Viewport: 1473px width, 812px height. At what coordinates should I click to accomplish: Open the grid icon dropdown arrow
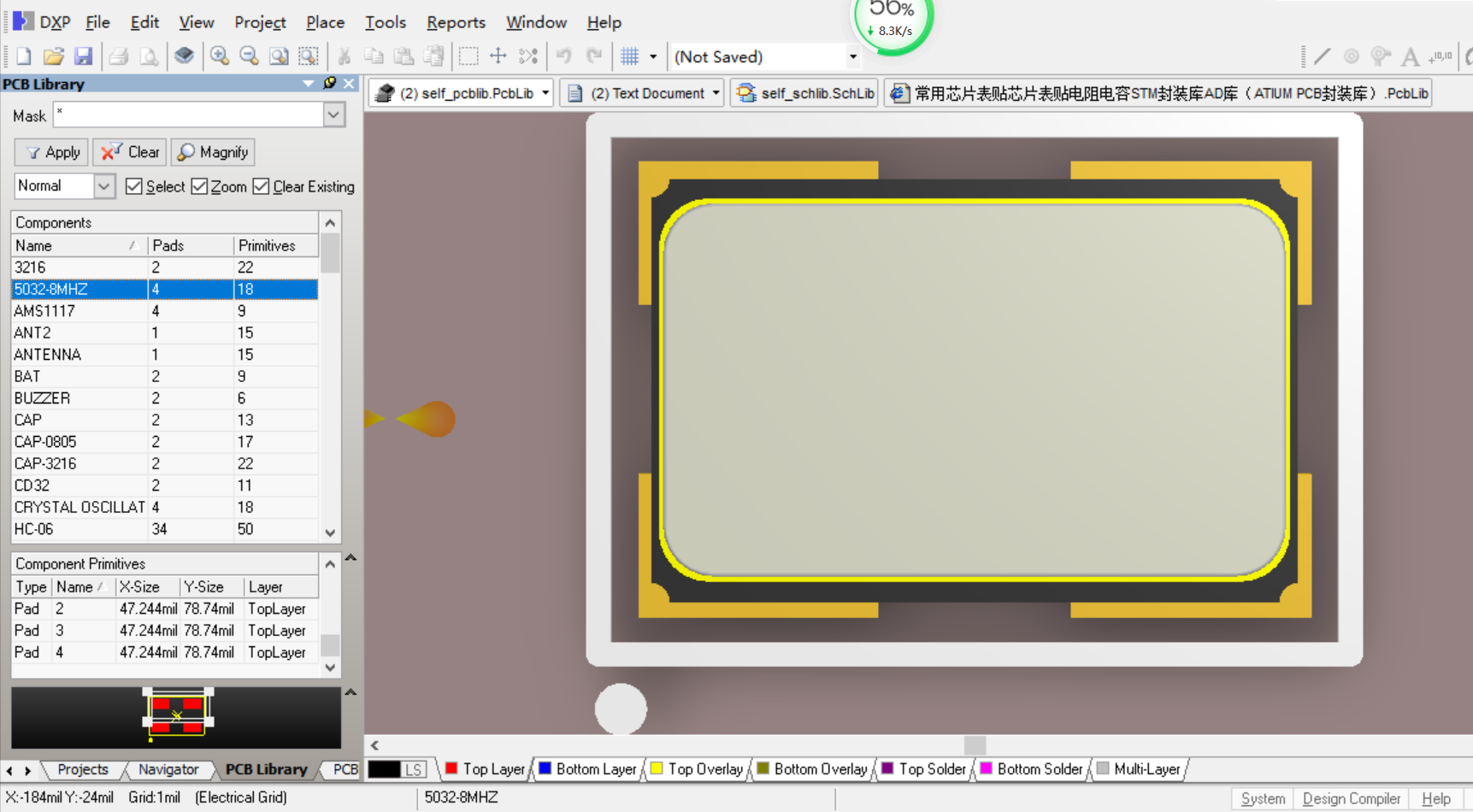point(653,56)
